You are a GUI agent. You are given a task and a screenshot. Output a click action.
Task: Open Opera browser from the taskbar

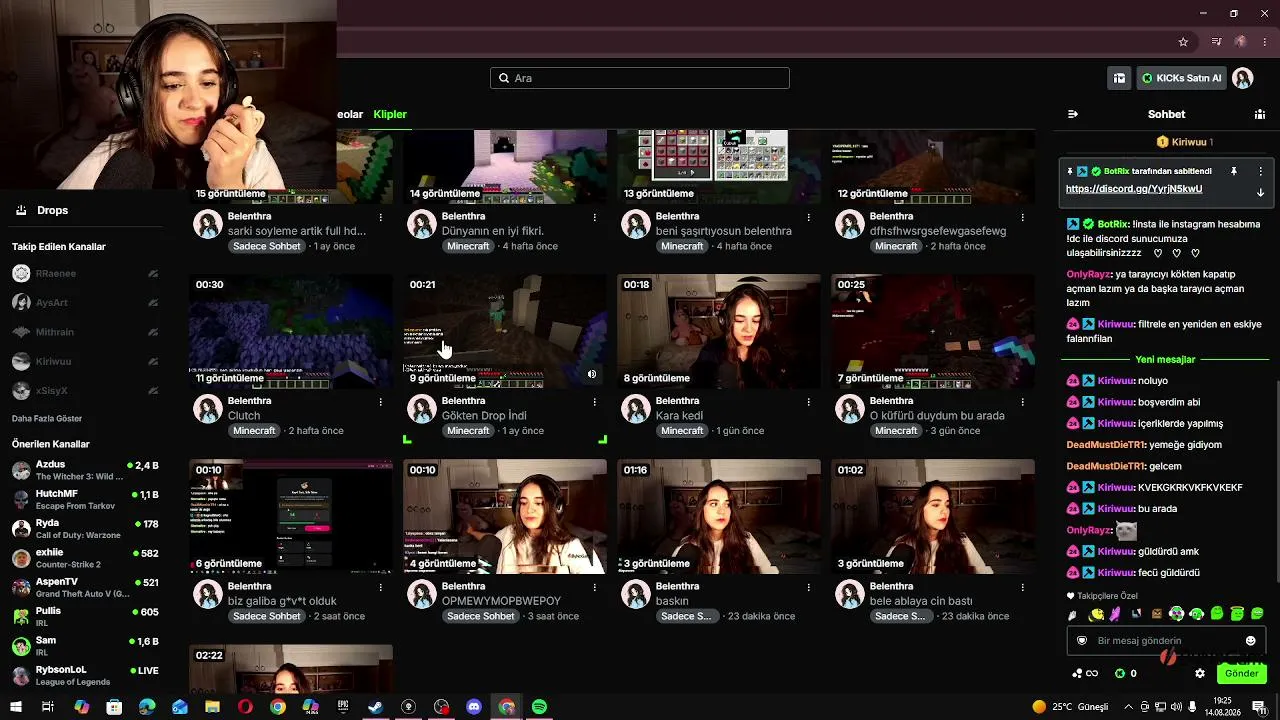click(x=245, y=707)
